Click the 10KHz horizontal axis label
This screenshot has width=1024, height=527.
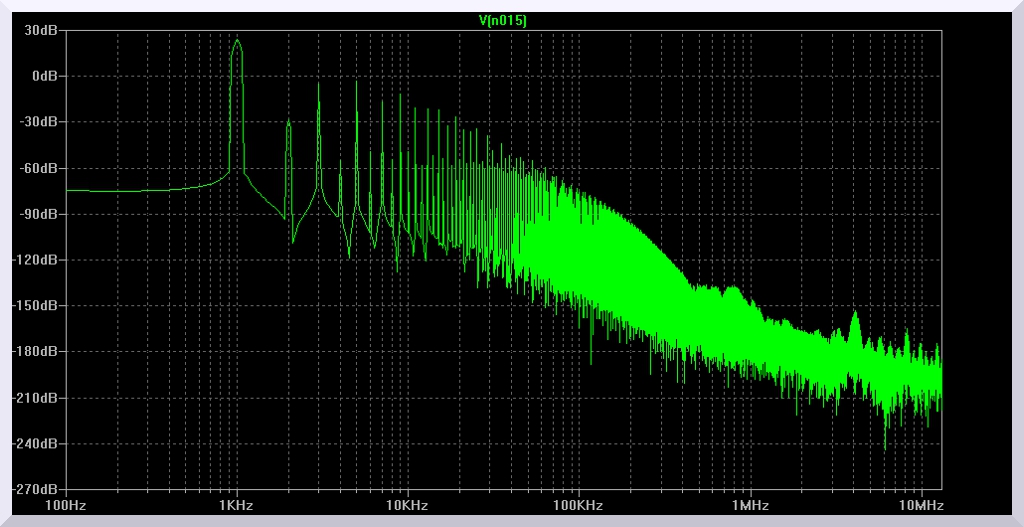[x=408, y=506]
